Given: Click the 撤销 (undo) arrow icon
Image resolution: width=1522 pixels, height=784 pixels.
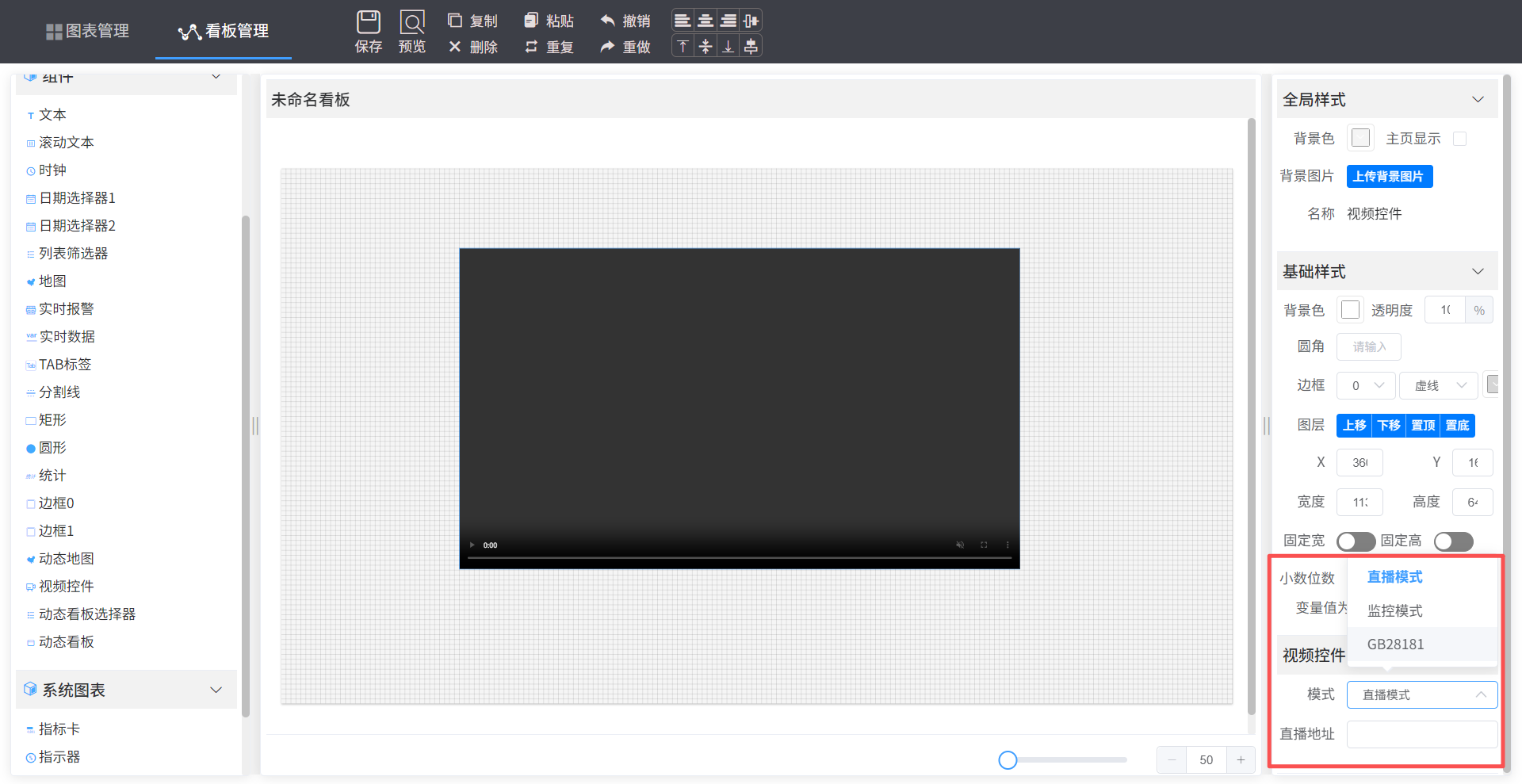Looking at the screenshot, I should [608, 21].
